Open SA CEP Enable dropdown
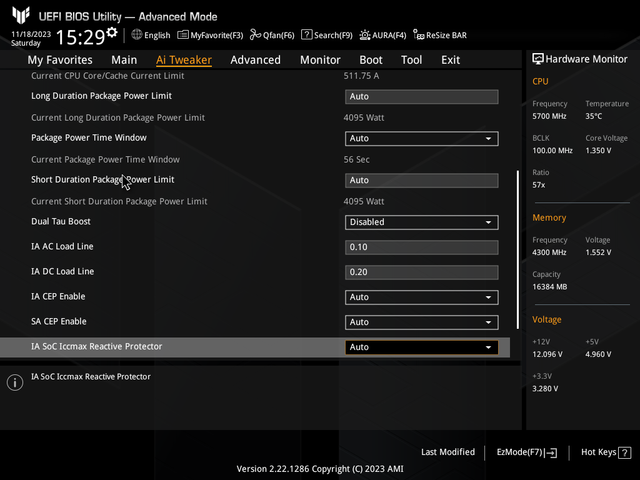640x480 pixels. (x=422, y=322)
